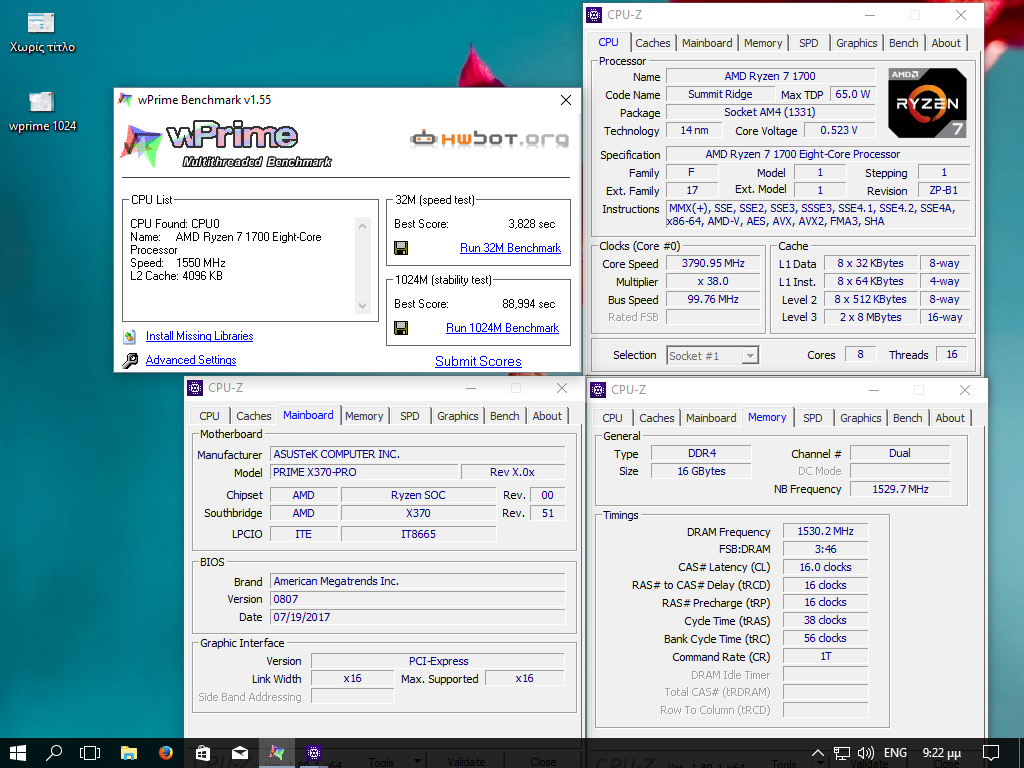Open the Microsoft Store taskbar icon
This screenshot has width=1024, height=768.
click(203, 753)
